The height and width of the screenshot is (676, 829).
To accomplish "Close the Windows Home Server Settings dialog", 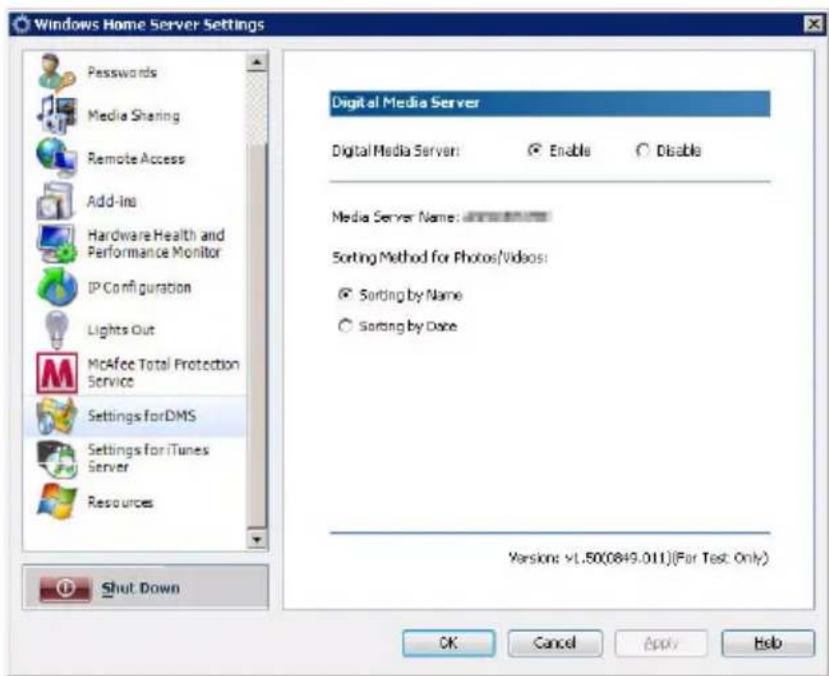I will point(813,24).
